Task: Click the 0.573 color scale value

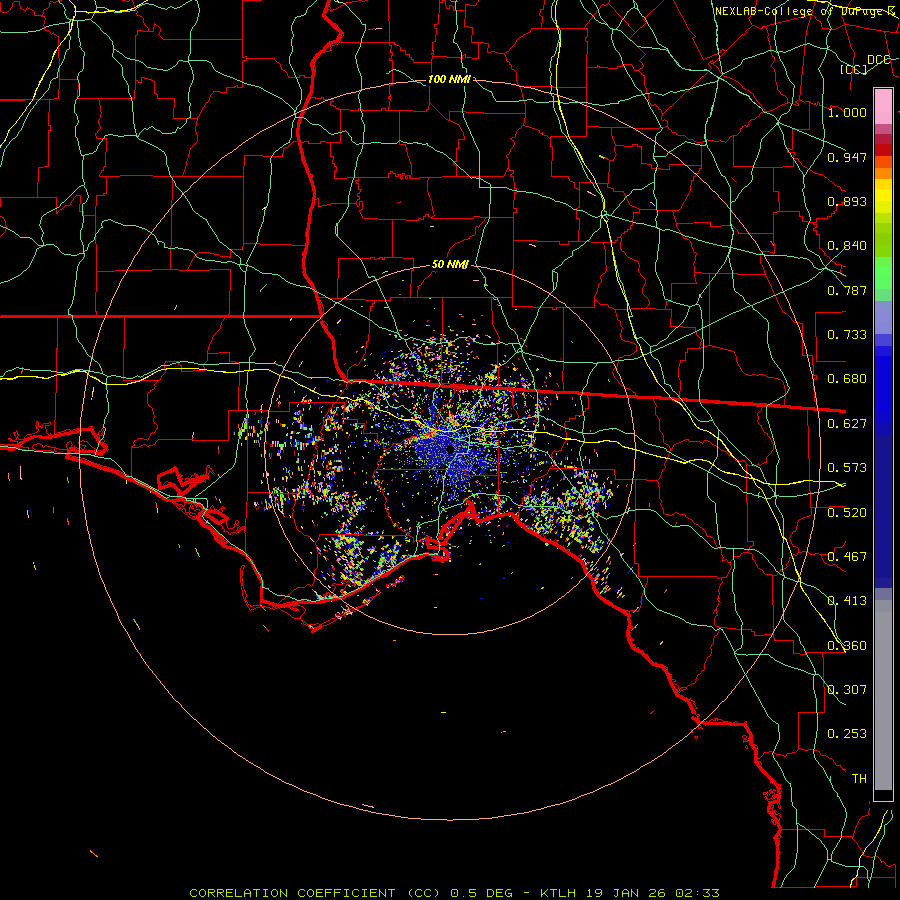Action: click(847, 468)
